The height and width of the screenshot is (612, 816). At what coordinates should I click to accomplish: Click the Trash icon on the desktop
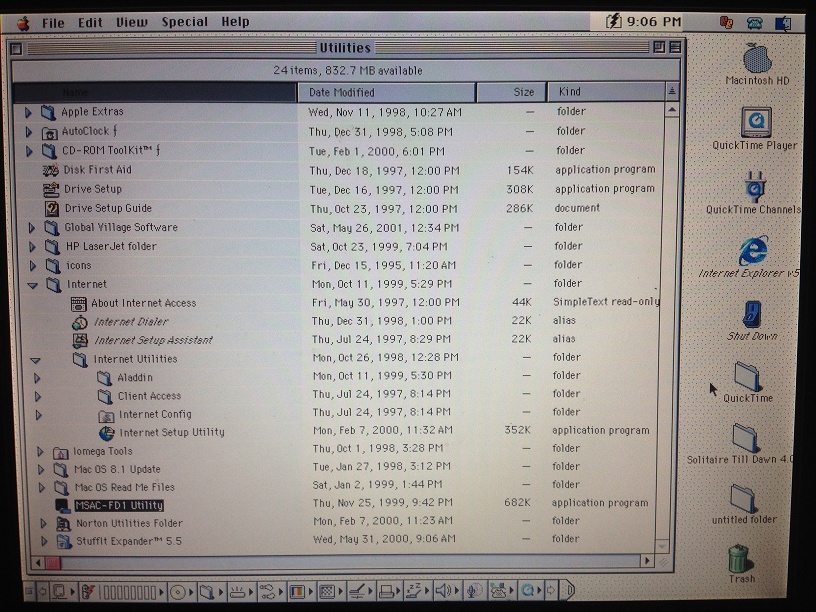coord(741,558)
